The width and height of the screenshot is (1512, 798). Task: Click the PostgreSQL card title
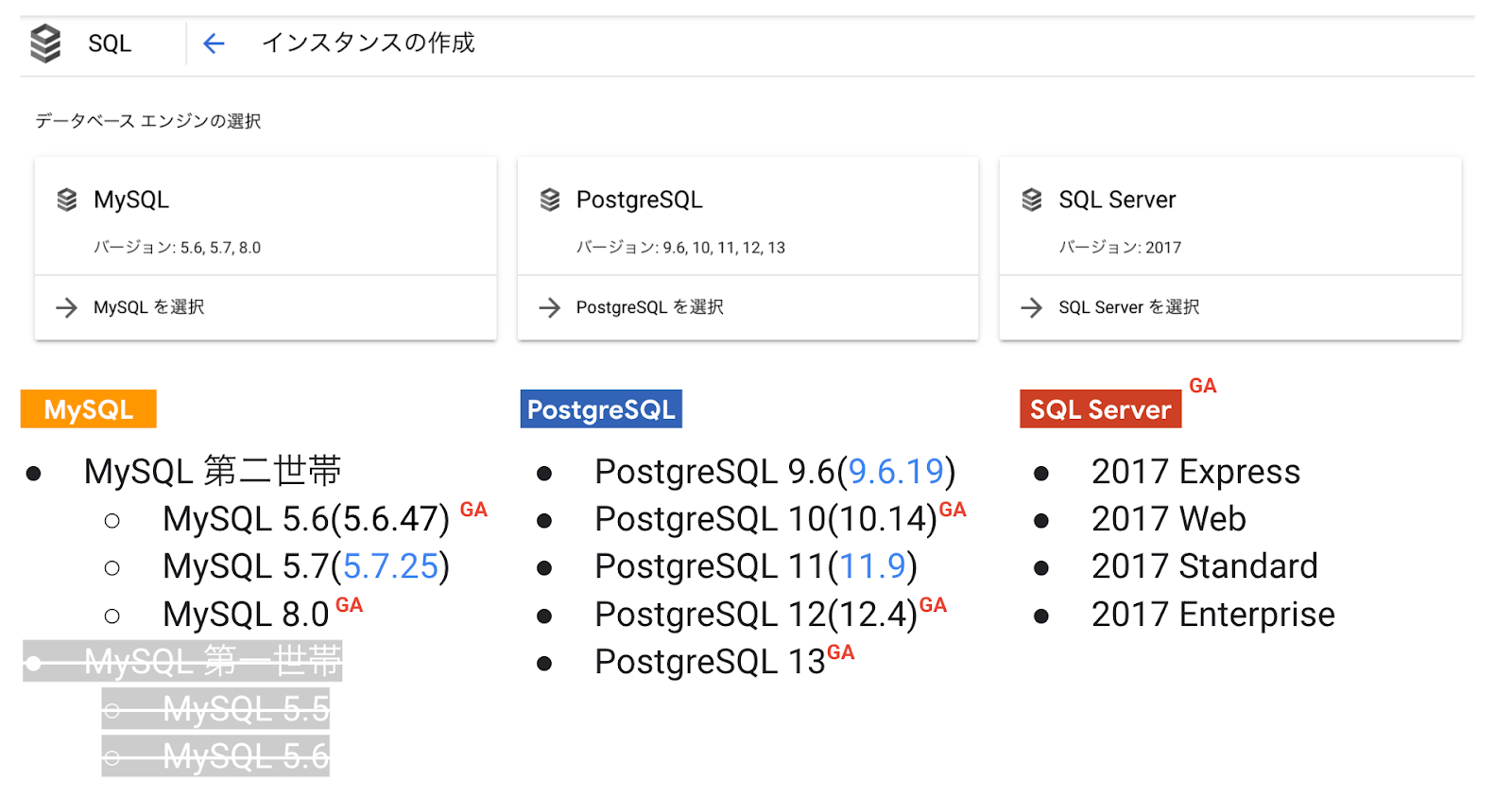tap(640, 199)
